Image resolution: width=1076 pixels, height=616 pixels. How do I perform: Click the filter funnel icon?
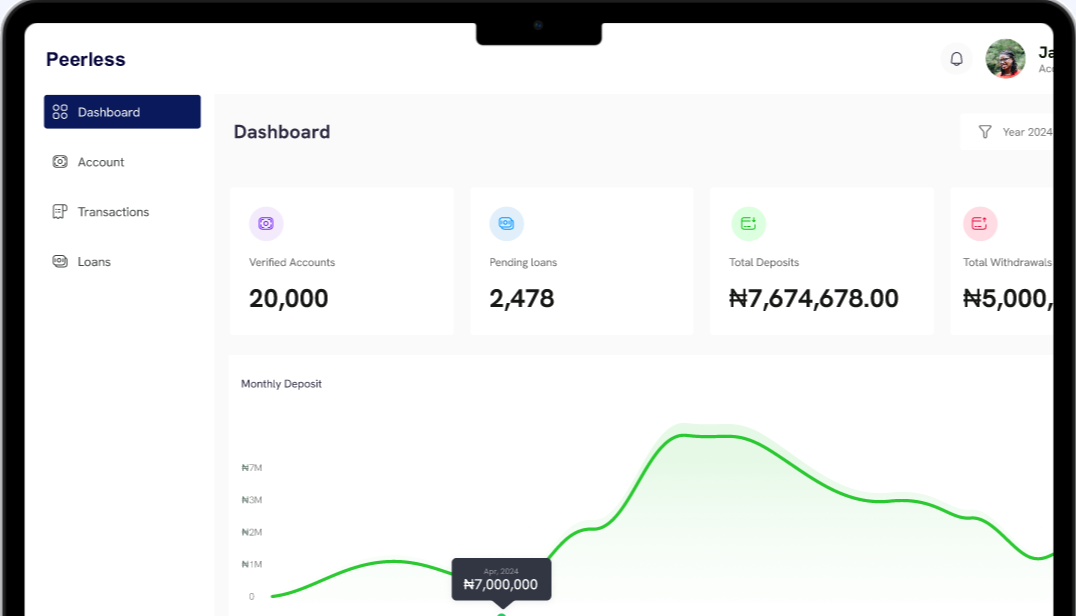(985, 132)
